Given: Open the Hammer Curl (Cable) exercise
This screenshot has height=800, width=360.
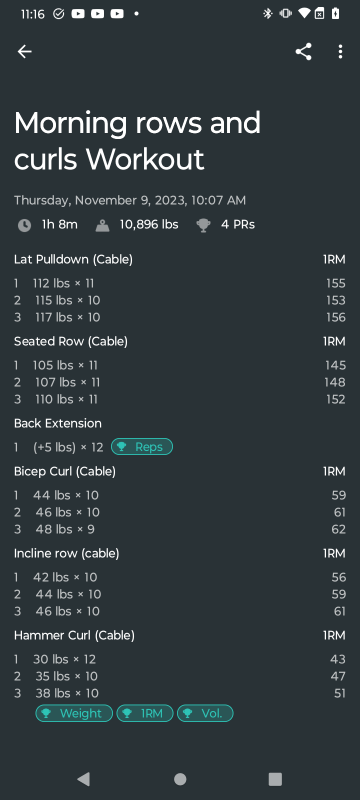Looking at the screenshot, I should tap(74, 635).
